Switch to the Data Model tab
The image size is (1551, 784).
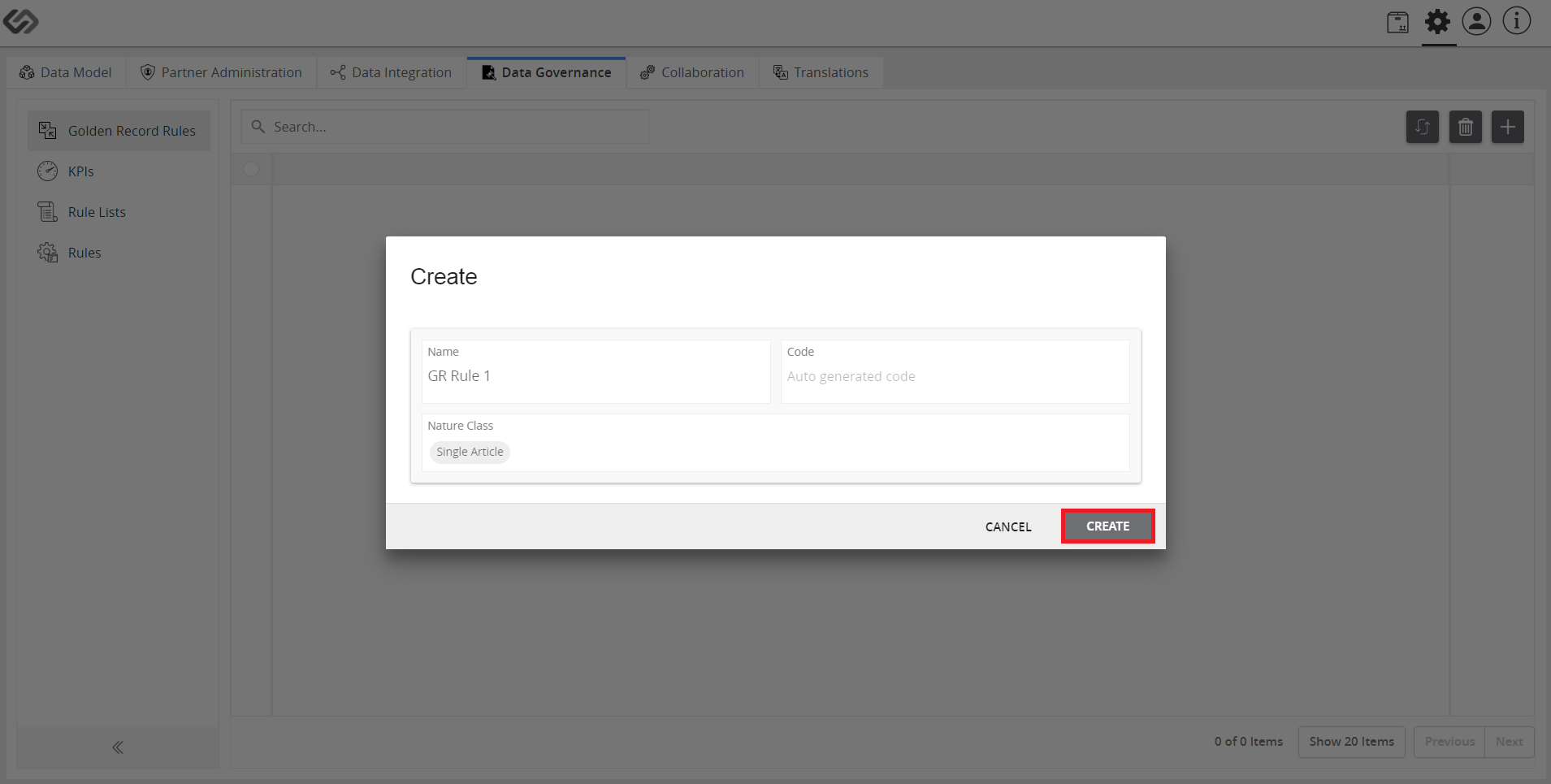[x=66, y=72]
